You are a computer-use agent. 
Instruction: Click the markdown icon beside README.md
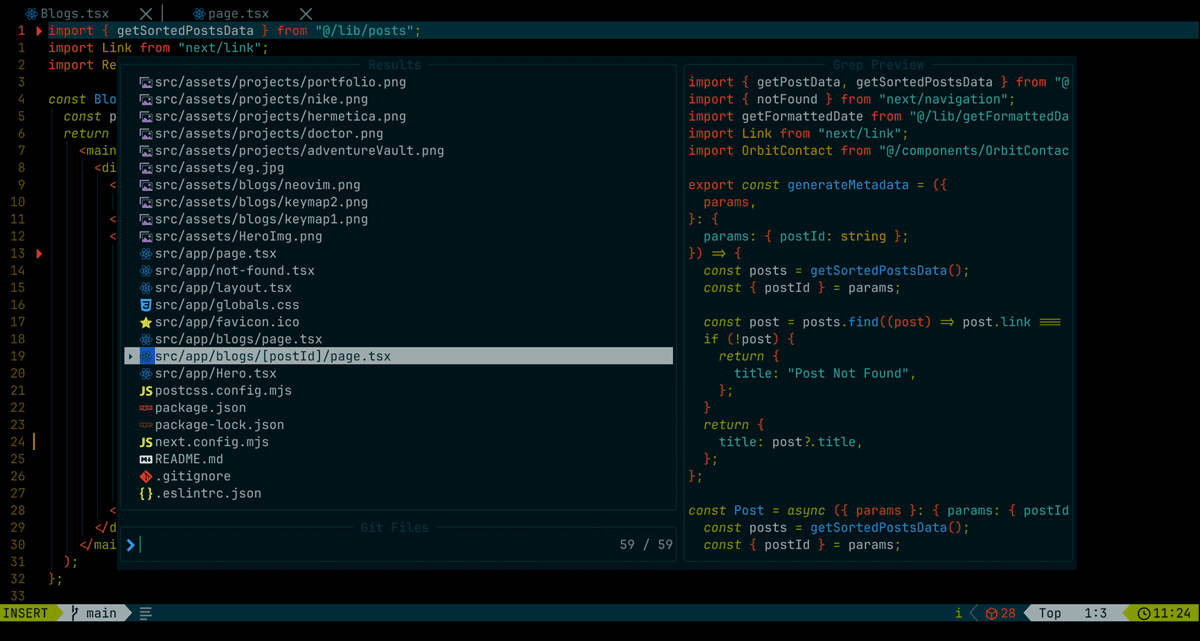pyautogui.click(x=146, y=459)
